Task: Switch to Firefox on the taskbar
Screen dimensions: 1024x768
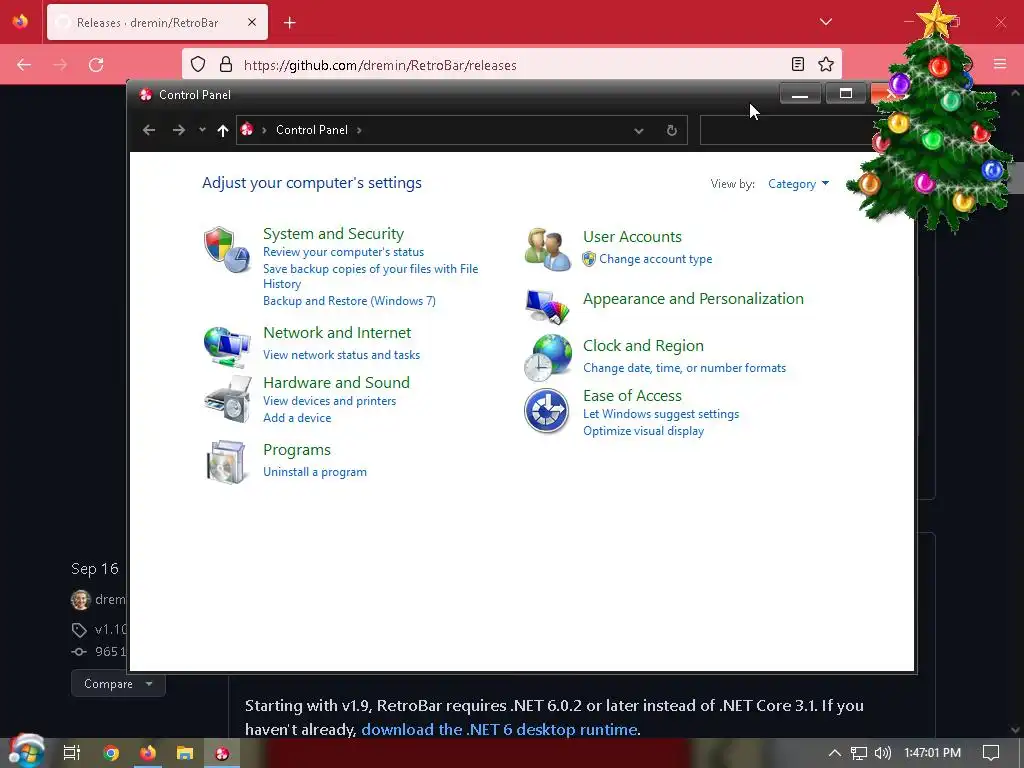Action: pos(148,753)
